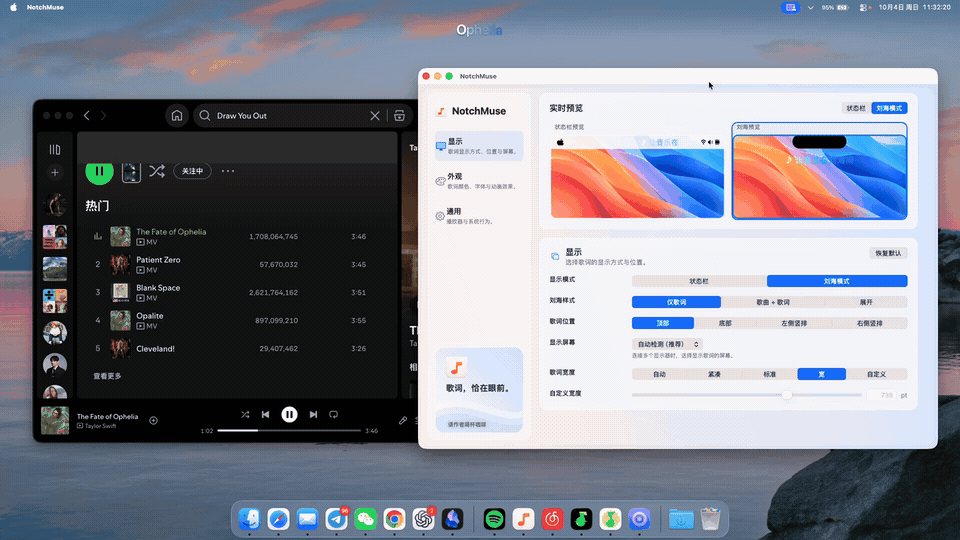Screen dimensions: 960x540
Task: Select the 刘海预览 preview thumbnail
Action: click(x=819, y=171)
